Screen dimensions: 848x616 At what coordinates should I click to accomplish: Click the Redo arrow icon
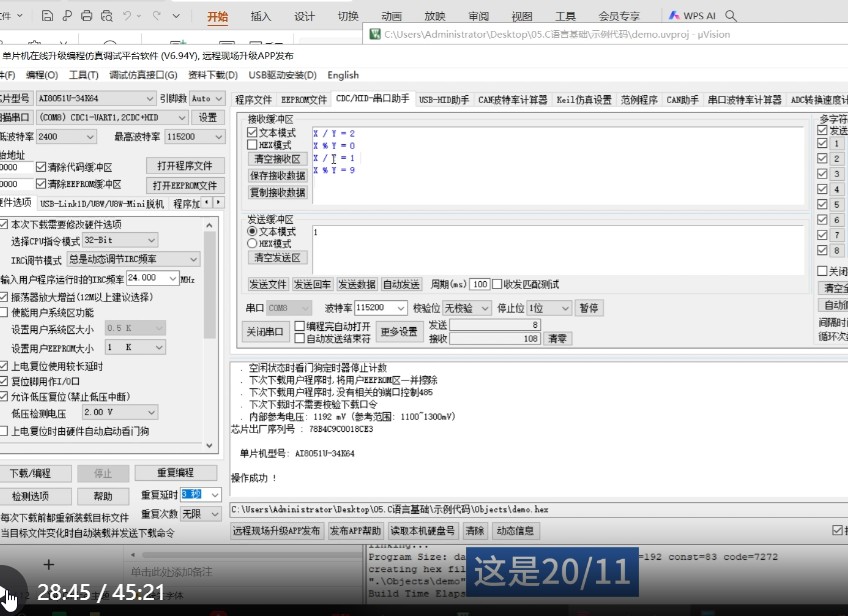click(x=157, y=15)
